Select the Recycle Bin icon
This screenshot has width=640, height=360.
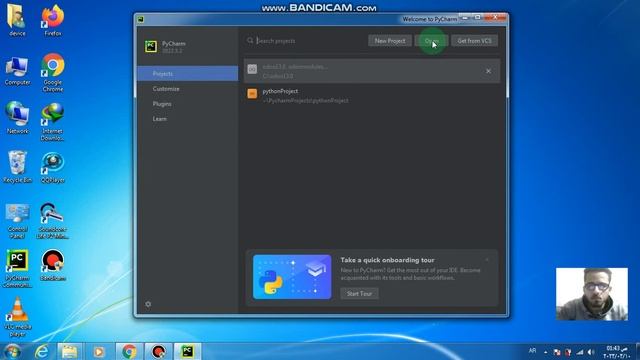point(17,167)
